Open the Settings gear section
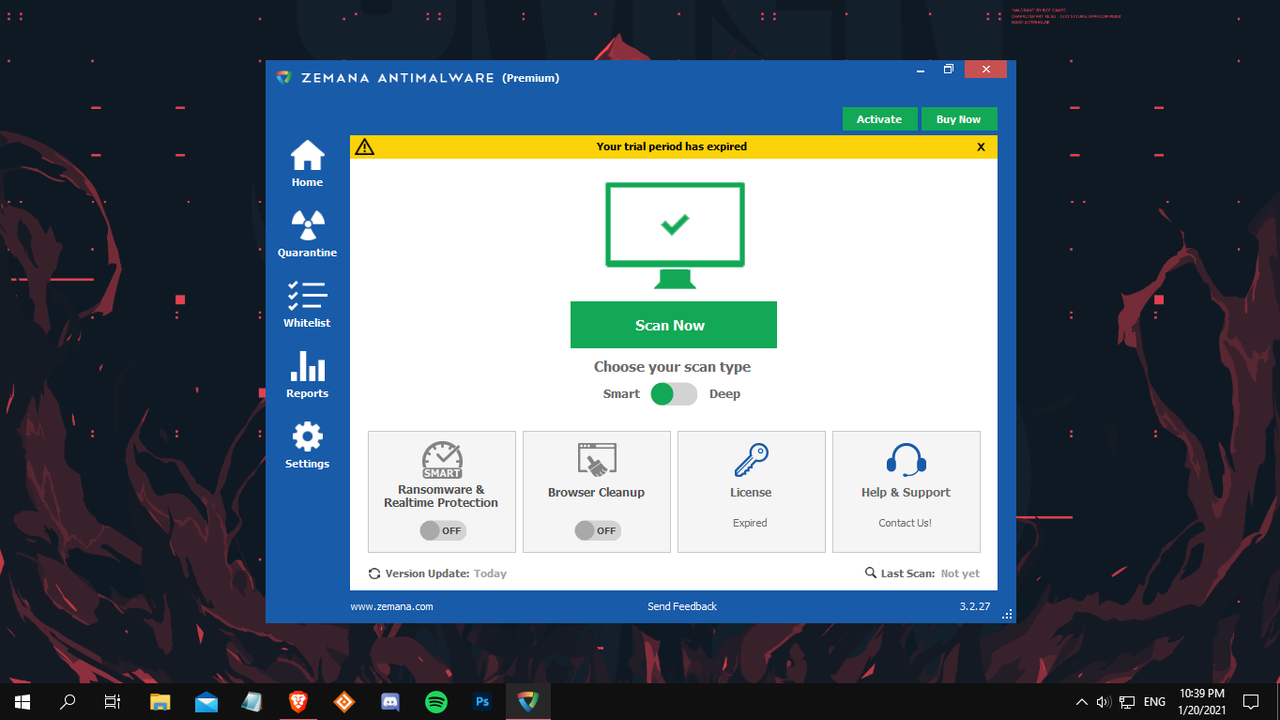Screen dimensions: 1280x720 tap(307, 445)
